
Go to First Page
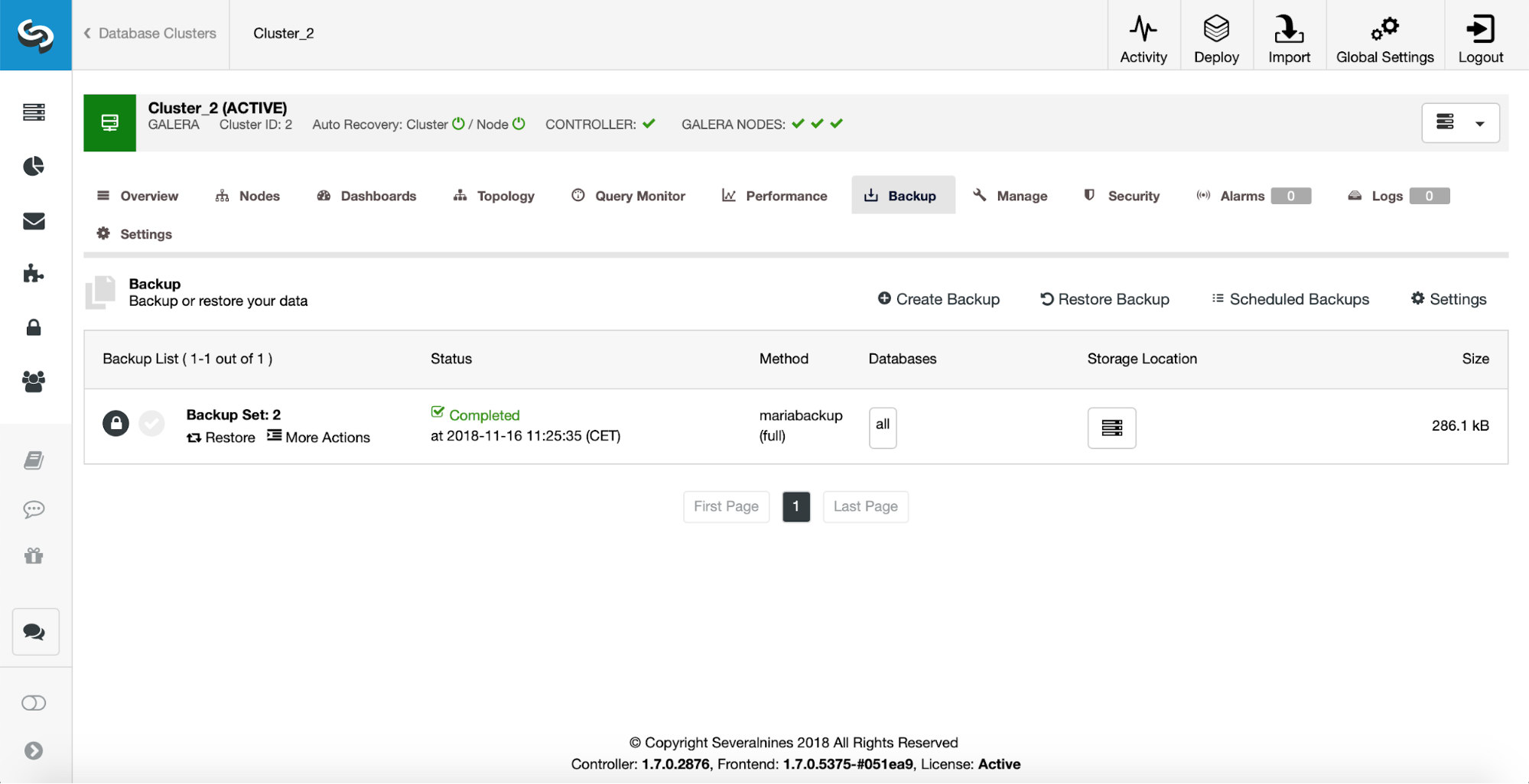[726, 506]
